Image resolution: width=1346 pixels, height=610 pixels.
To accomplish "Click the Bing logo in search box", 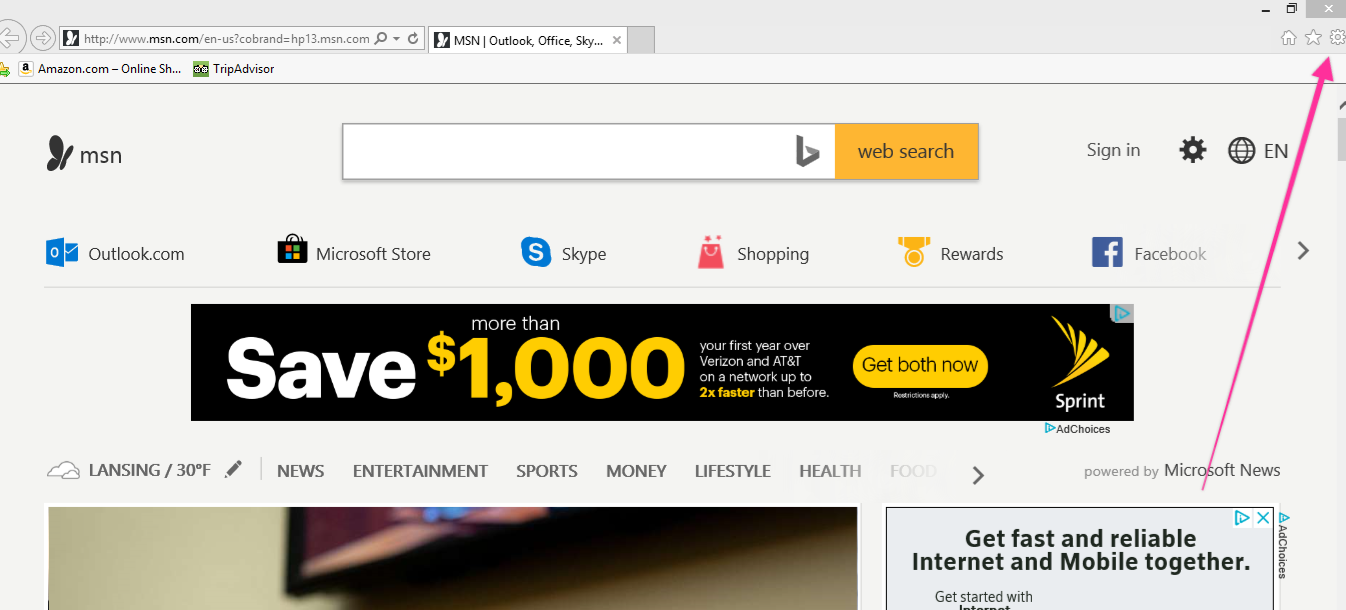I will pyautogui.click(x=807, y=152).
